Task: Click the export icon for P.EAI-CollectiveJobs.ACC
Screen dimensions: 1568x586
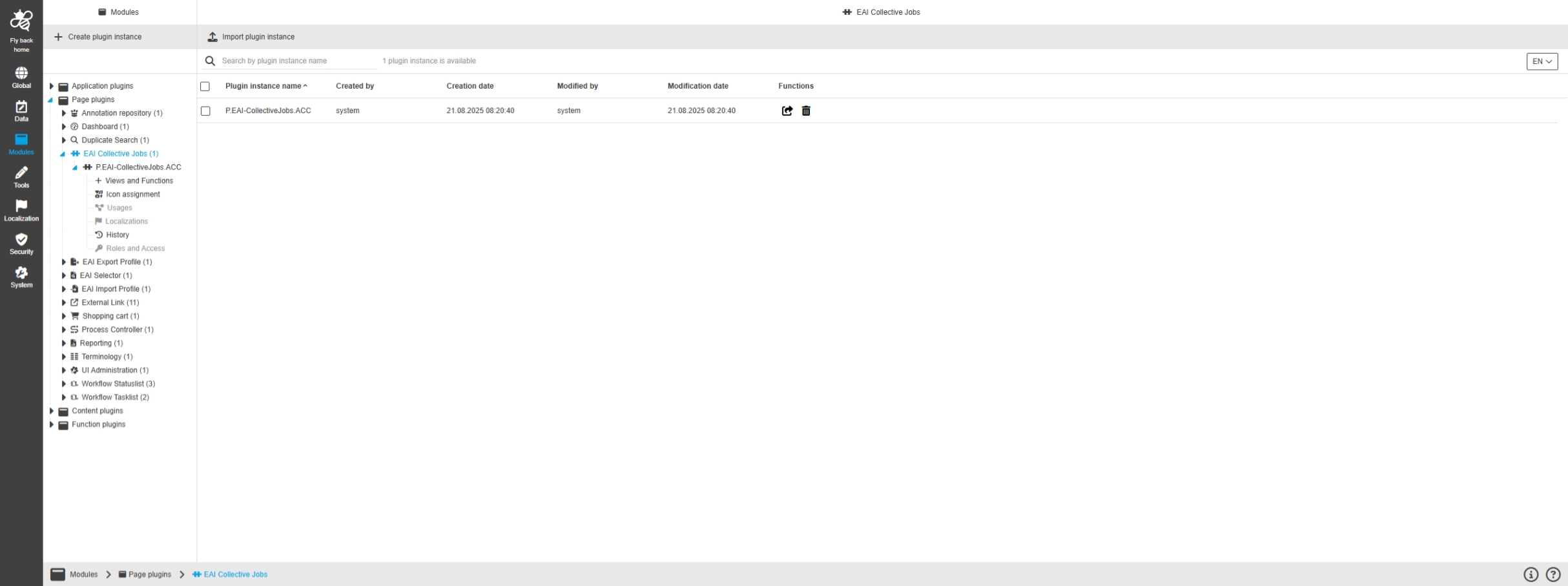Action: [x=787, y=111]
